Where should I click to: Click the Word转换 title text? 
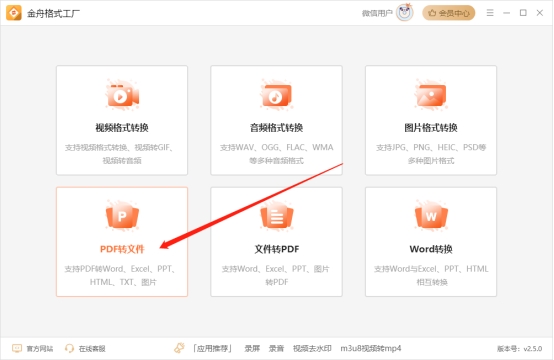pyautogui.click(x=431, y=249)
